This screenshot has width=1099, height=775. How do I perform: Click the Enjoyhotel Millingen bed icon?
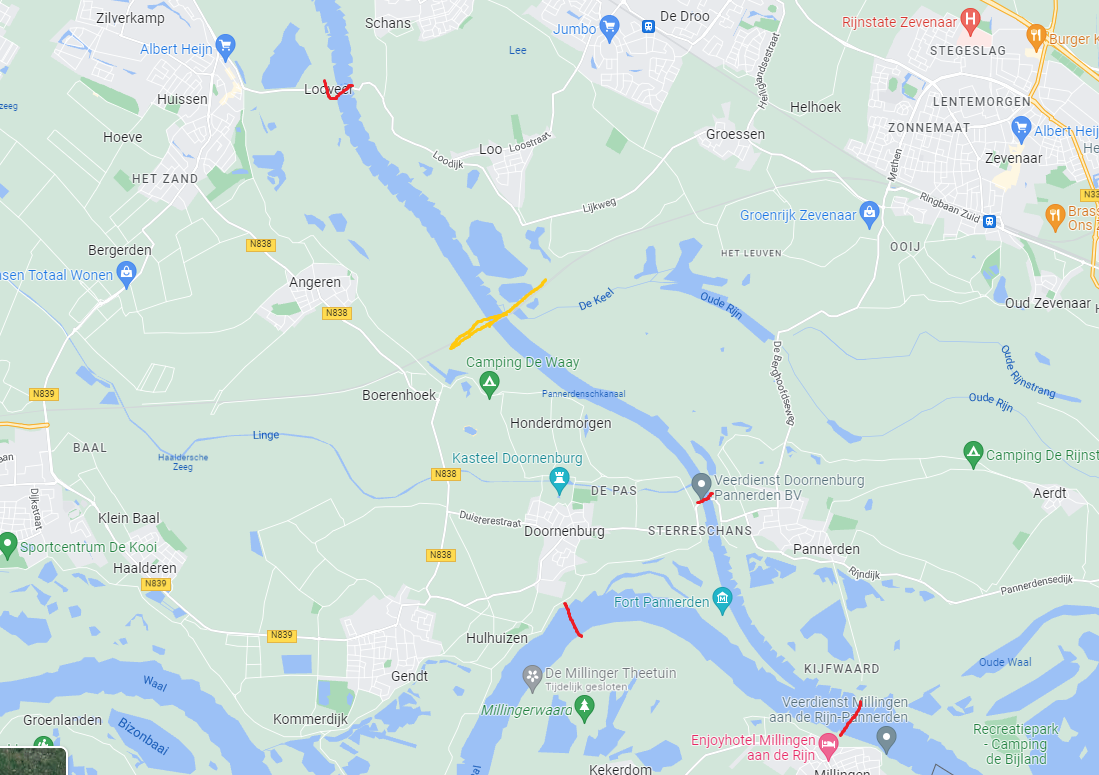[x=828, y=746]
